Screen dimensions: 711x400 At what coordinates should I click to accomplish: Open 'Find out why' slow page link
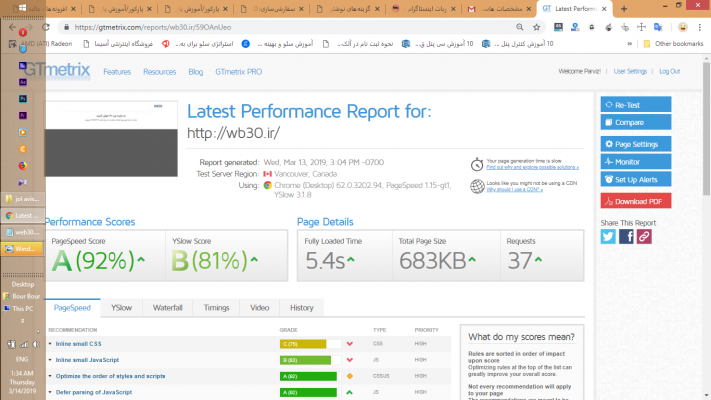532,167
